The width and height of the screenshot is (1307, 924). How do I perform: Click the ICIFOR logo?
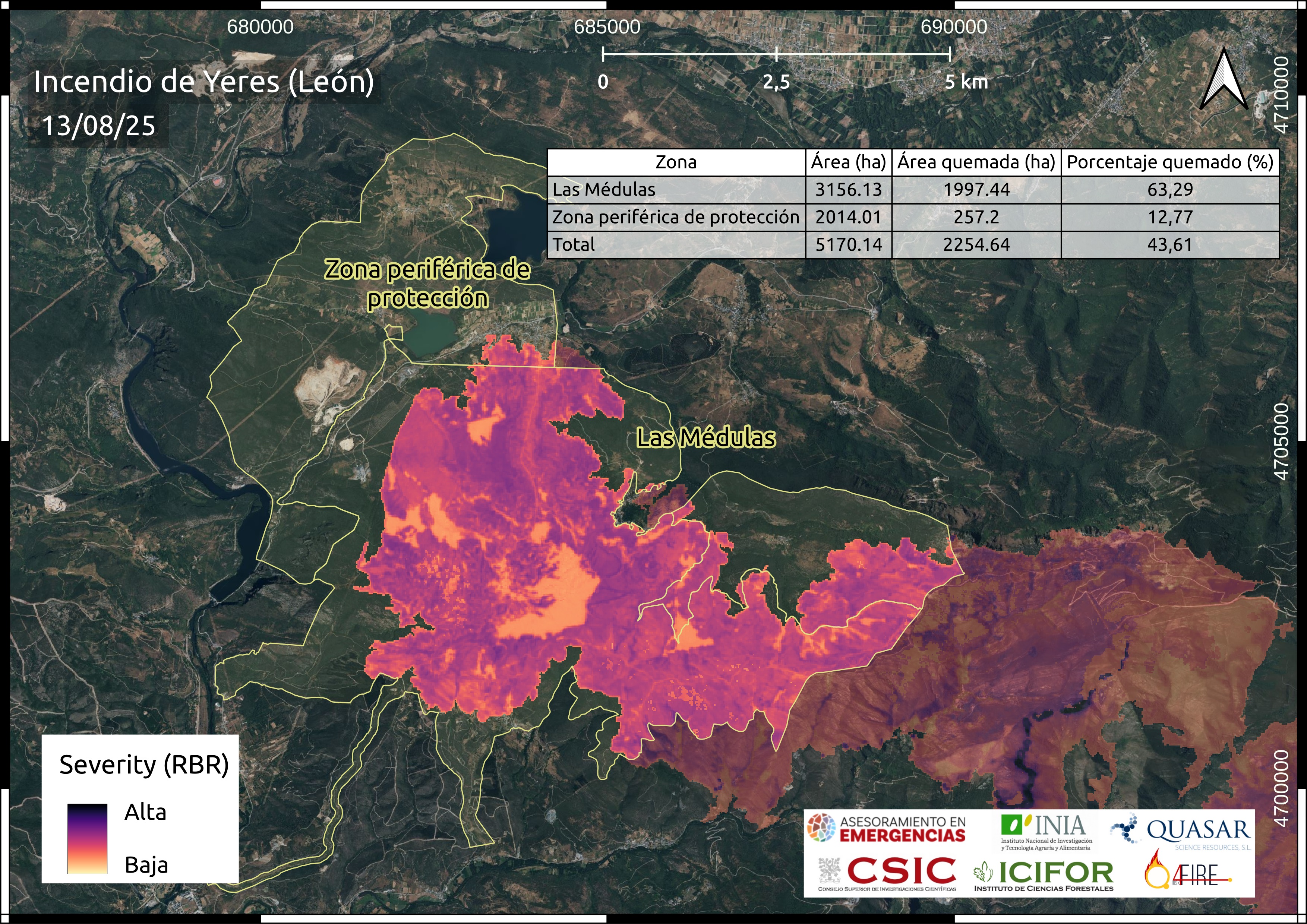[x=1044, y=876]
